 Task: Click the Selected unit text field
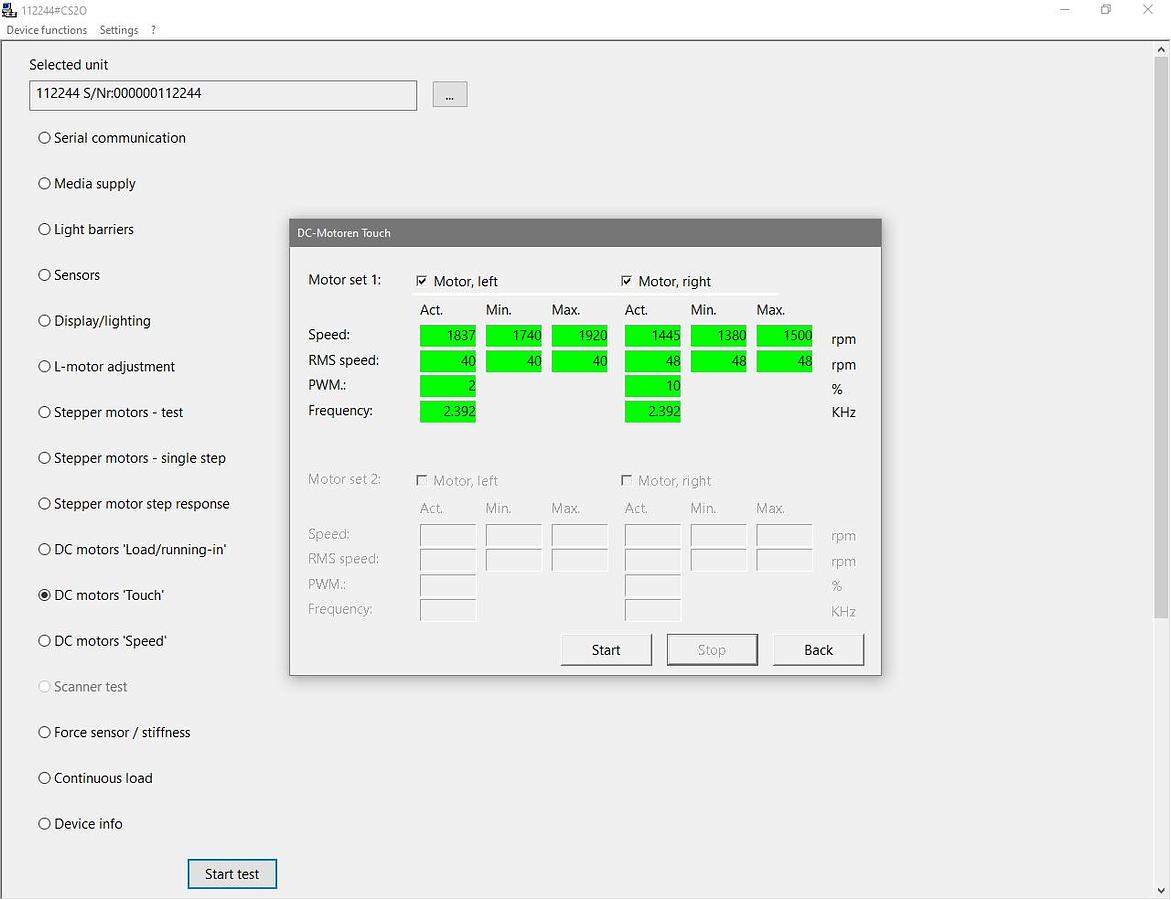pyautogui.click(x=223, y=95)
